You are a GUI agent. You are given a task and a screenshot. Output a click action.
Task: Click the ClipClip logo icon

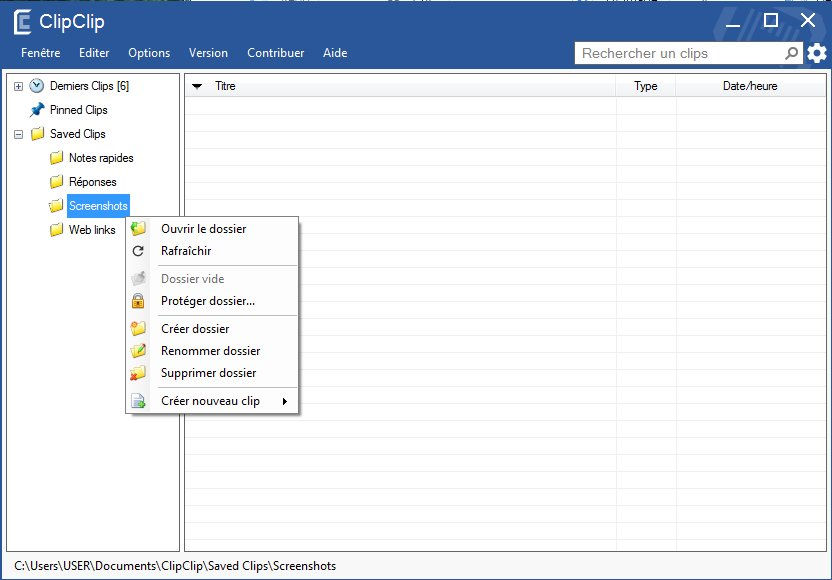22,22
